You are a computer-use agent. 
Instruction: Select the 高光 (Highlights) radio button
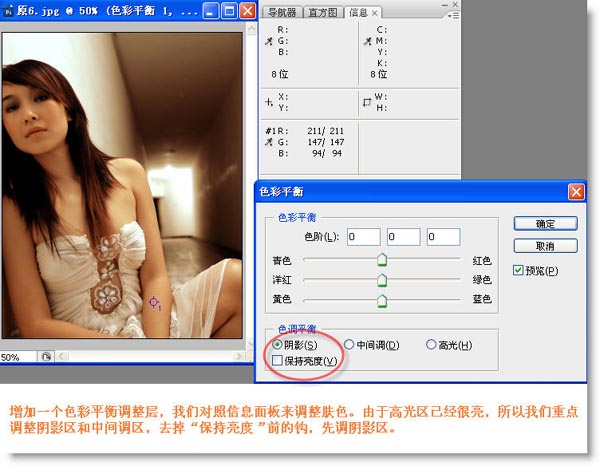432,345
